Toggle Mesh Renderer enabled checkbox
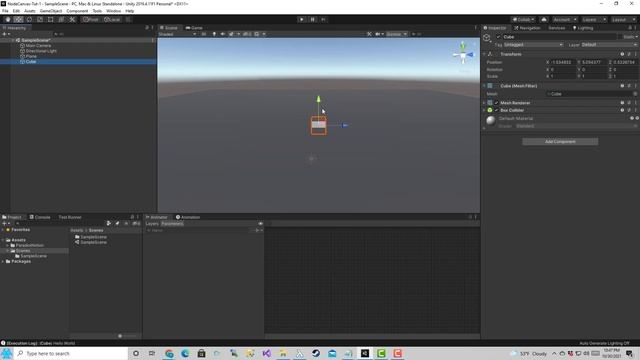Screen dimensions: 640x360 [497, 103]
